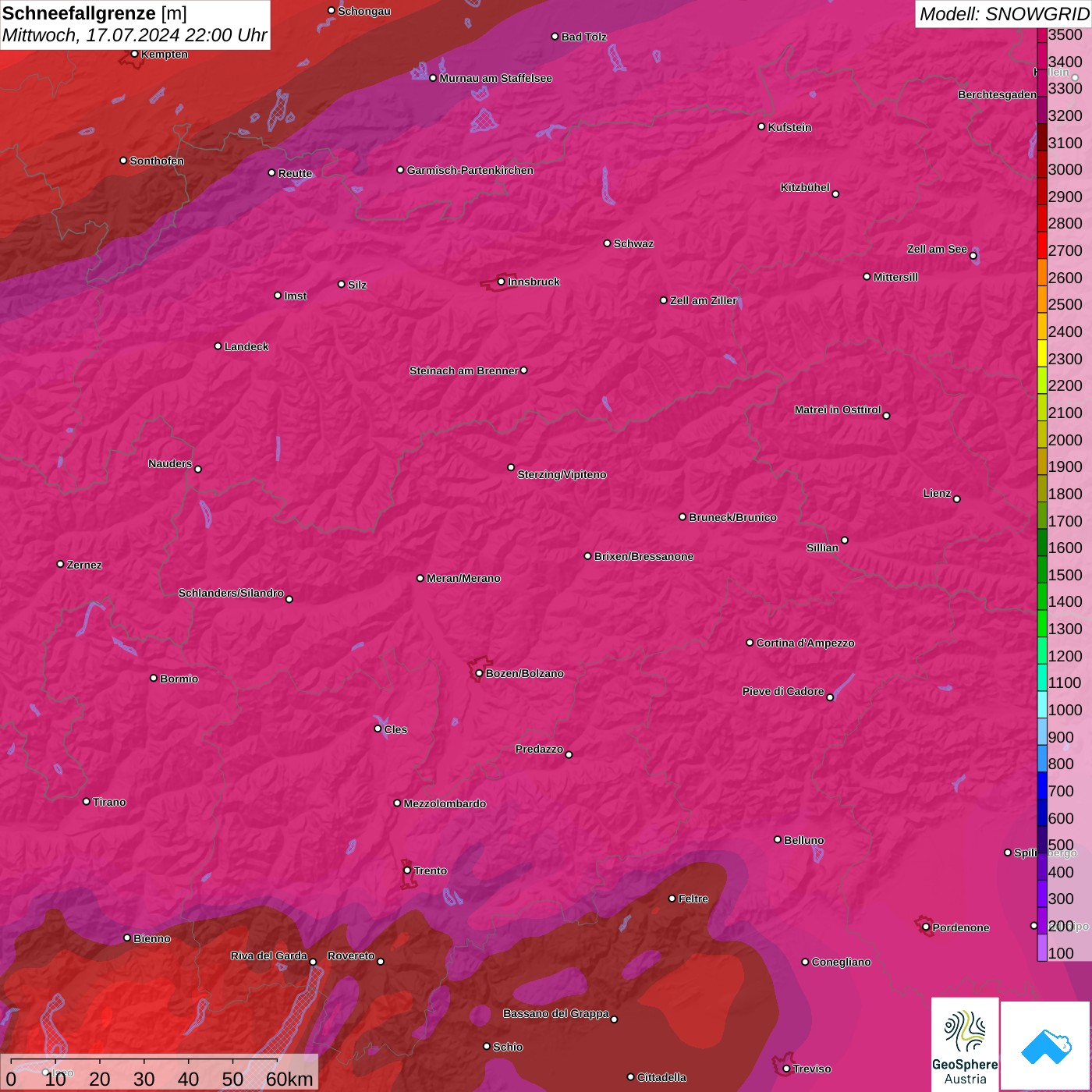Click the Bormio location dot

coord(154,678)
